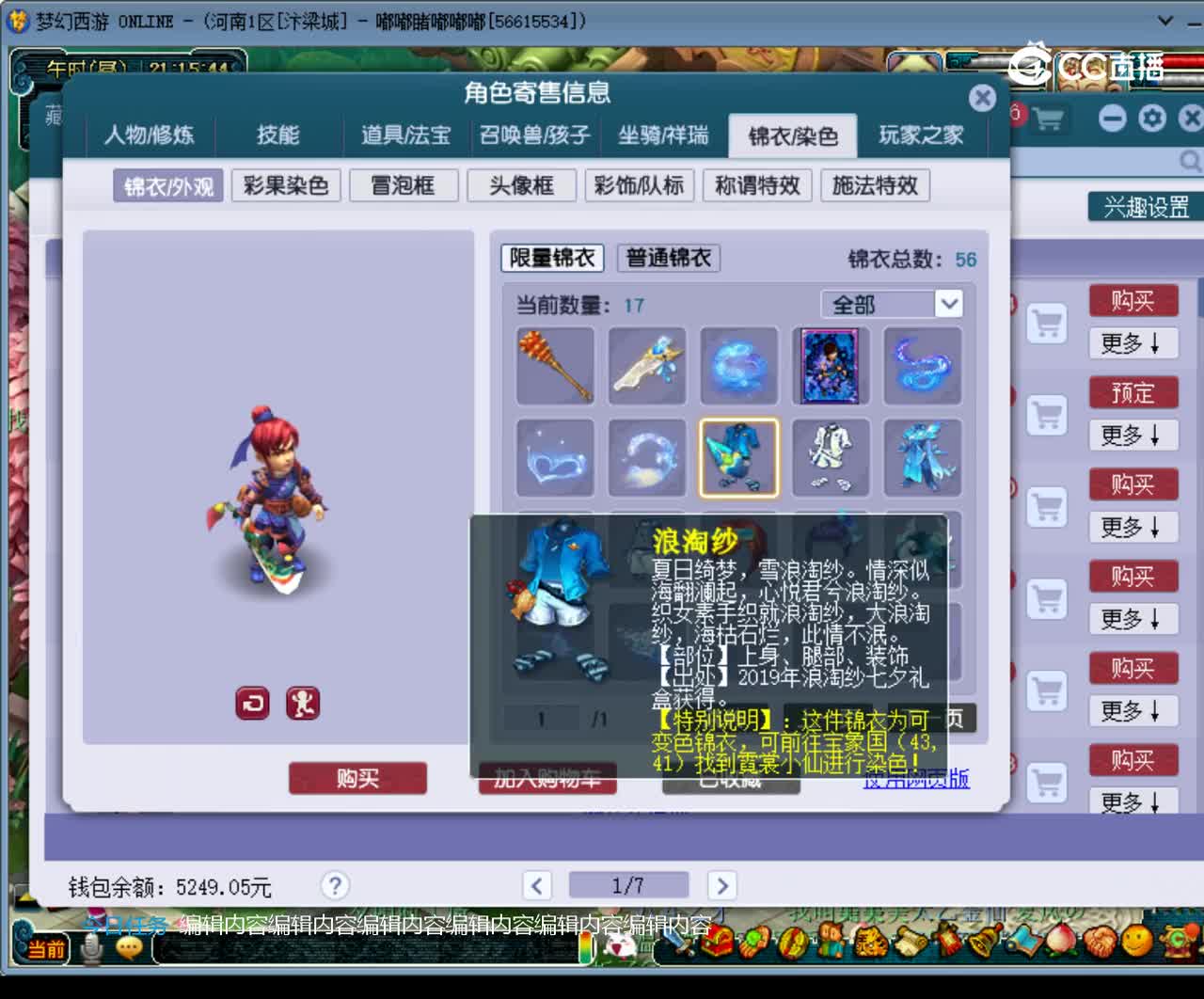This screenshot has height=999, width=1204.
Task: Click the magnifier search icon
Action: (x=1191, y=162)
